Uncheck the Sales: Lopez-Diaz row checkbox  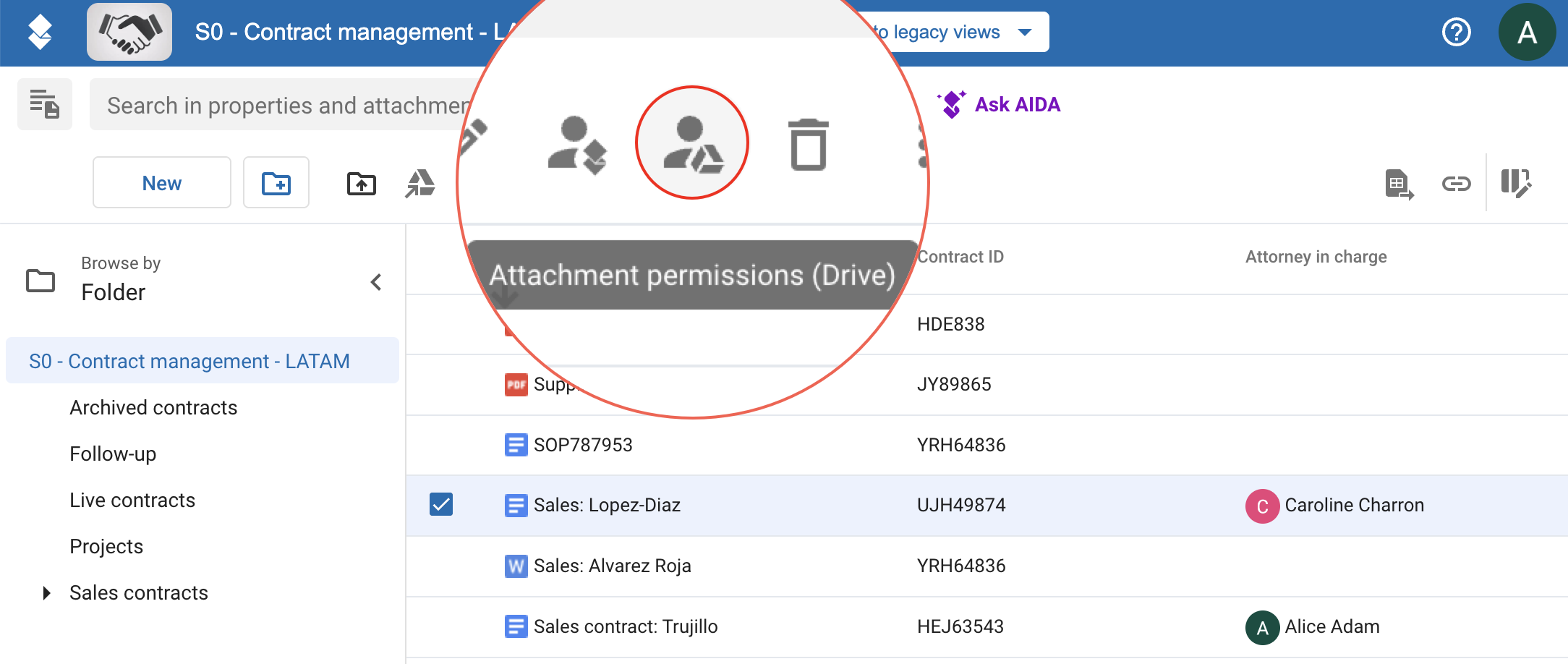(441, 504)
